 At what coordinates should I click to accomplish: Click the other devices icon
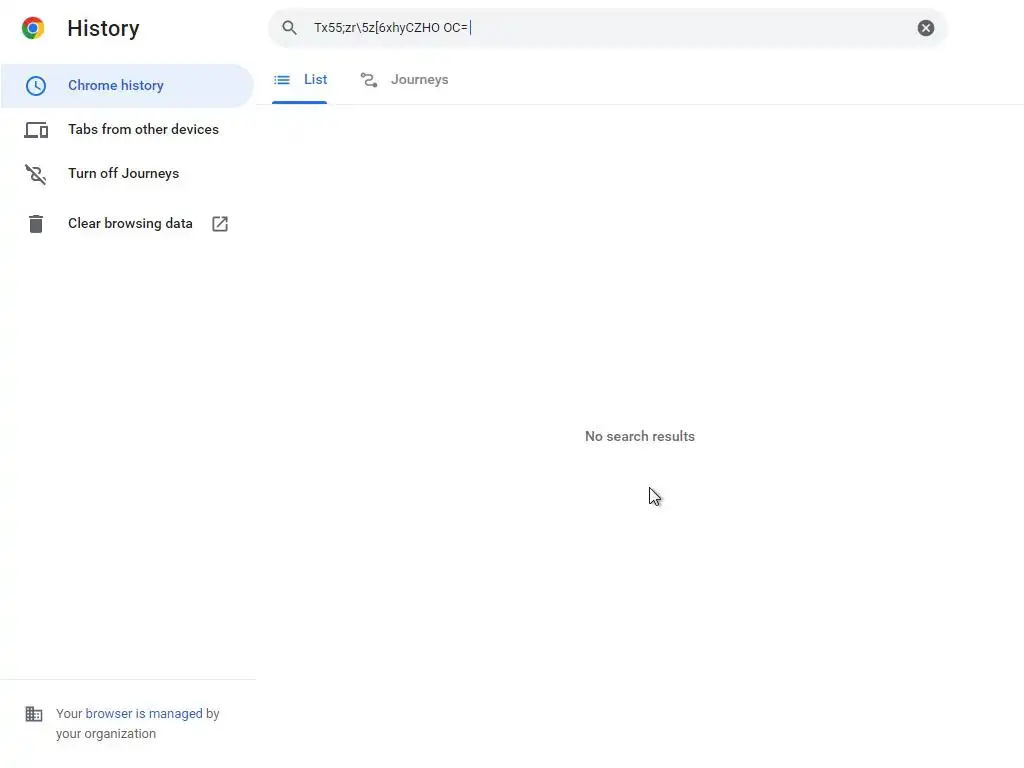(x=36, y=130)
